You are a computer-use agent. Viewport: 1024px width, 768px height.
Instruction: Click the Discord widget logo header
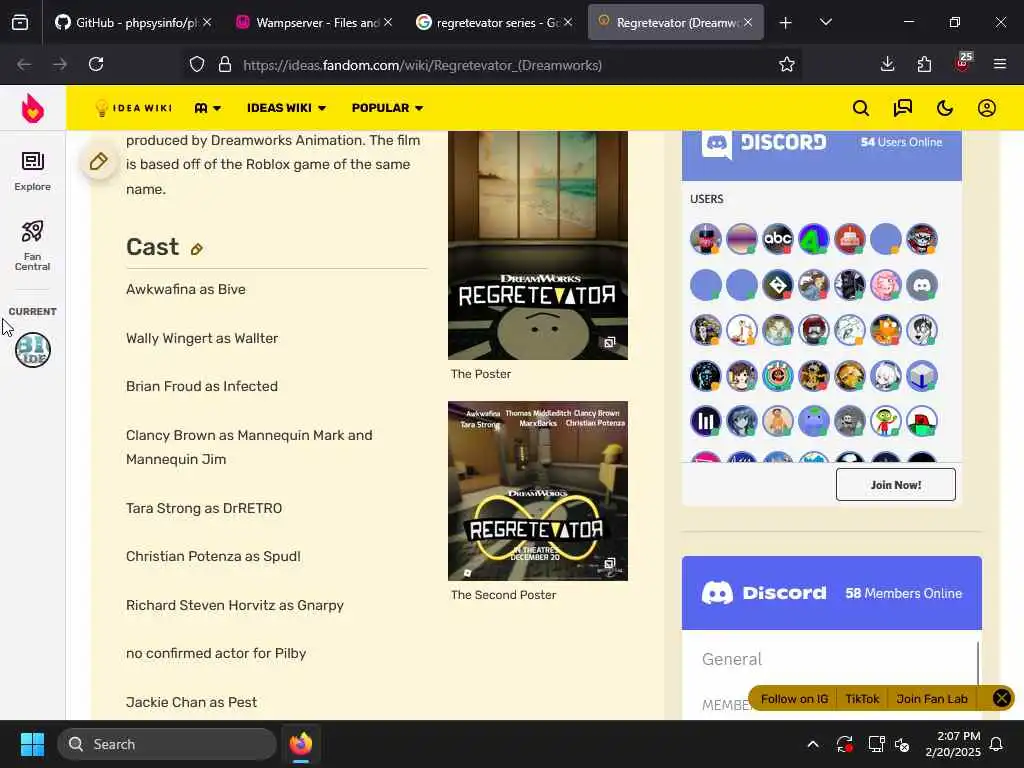pos(764,142)
